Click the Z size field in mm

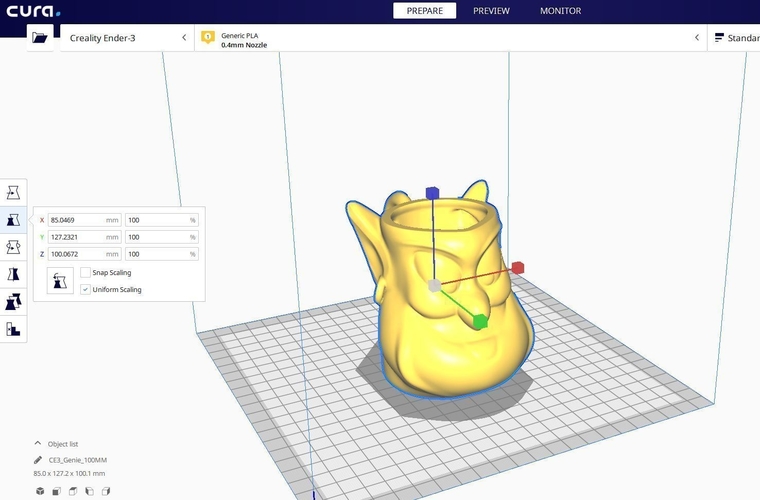(x=84, y=254)
